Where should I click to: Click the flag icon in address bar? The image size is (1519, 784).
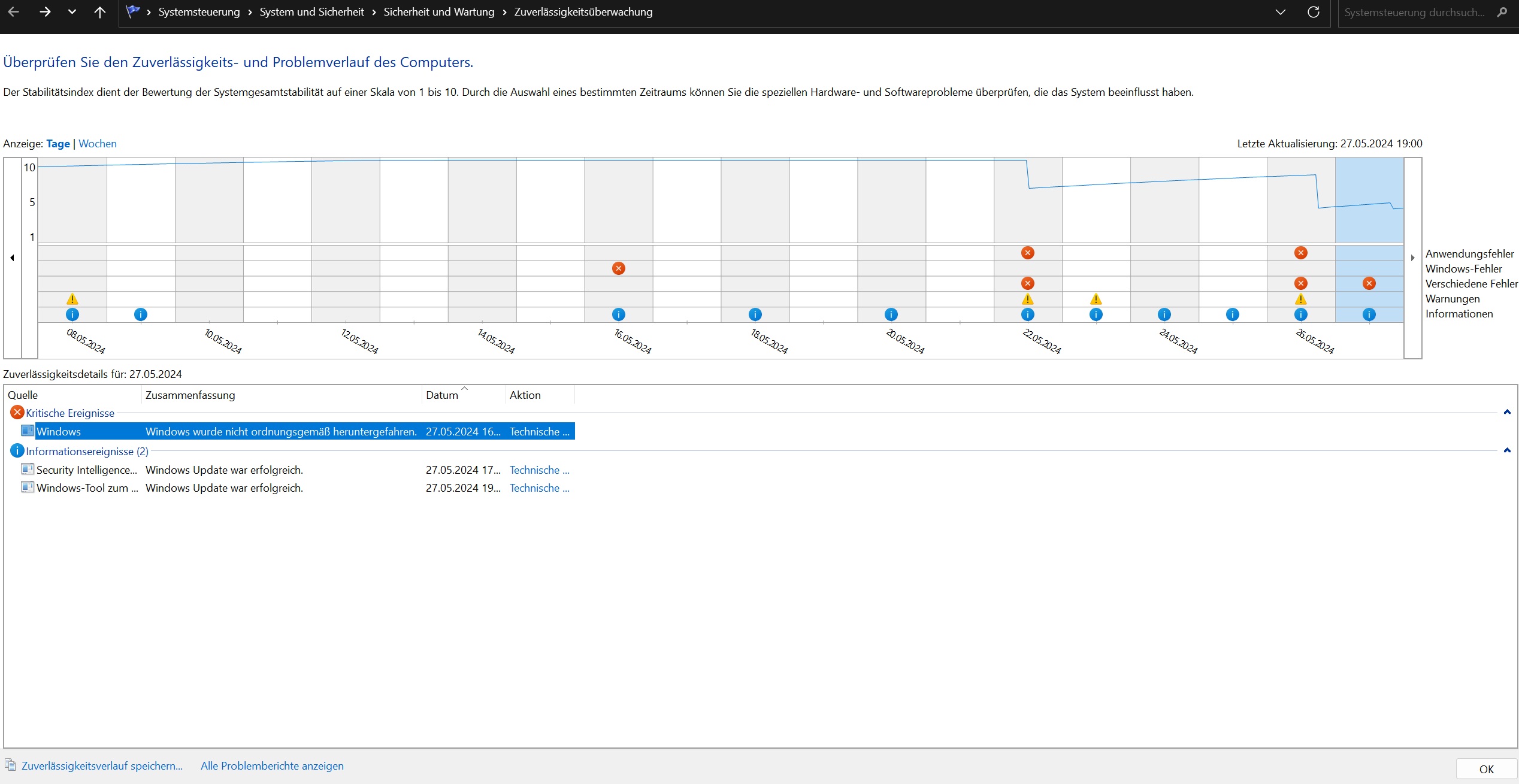(133, 11)
